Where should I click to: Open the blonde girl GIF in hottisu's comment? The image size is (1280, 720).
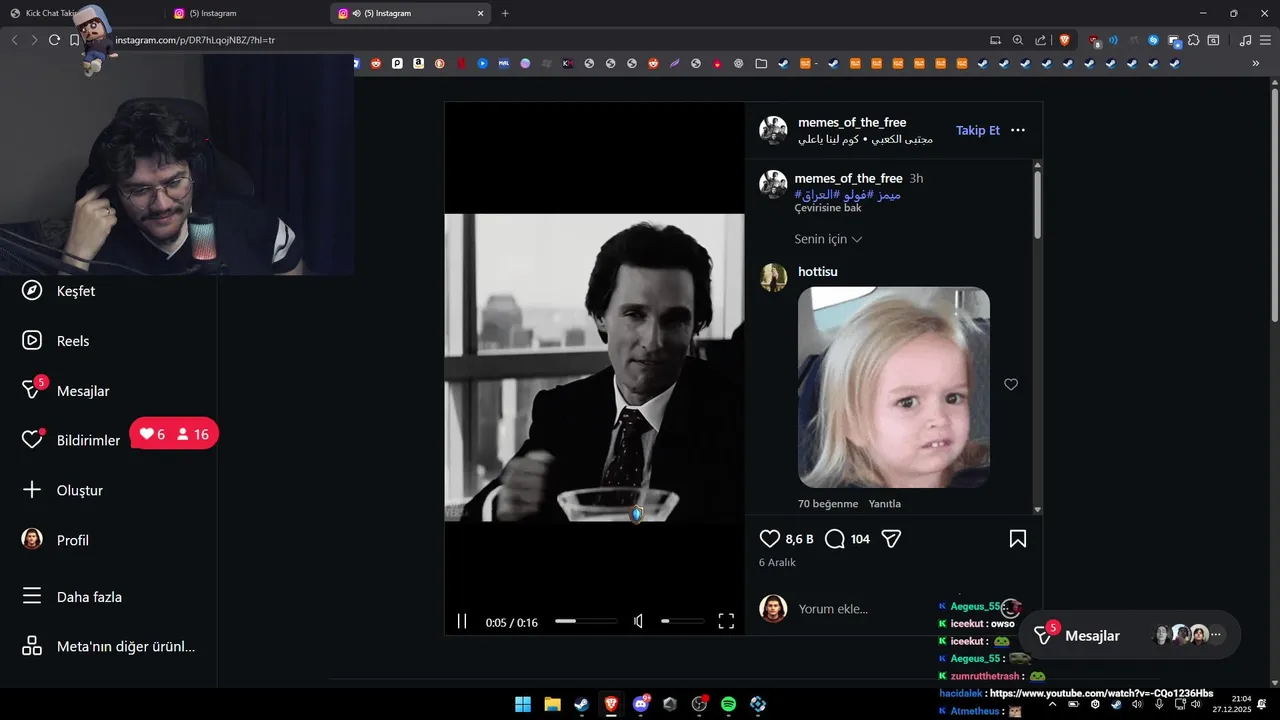tap(894, 387)
